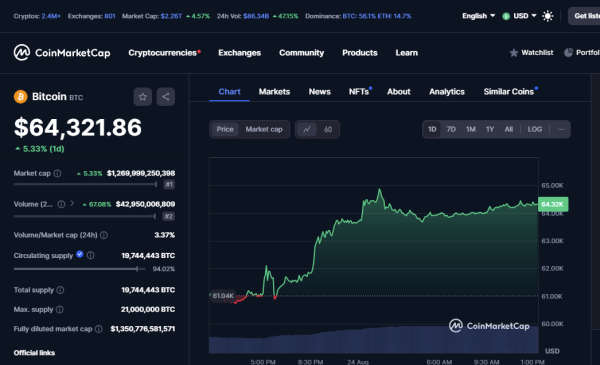Show Total supply info icon
Viewport: 600px width, 365px height.
point(60,290)
